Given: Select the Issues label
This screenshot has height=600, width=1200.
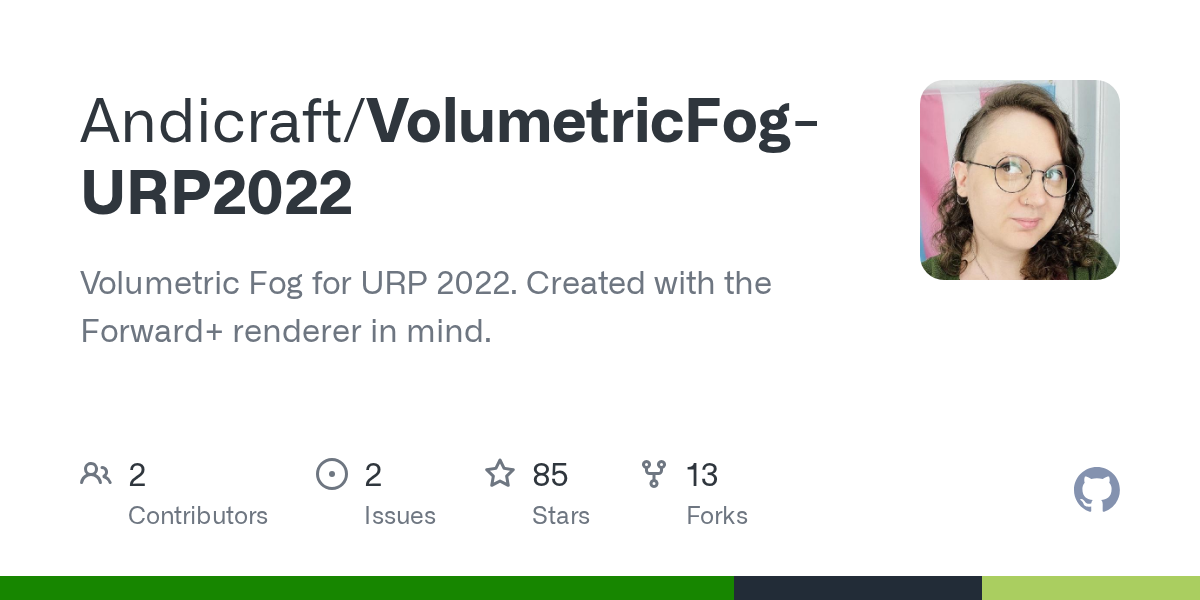Looking at the screenshot, I should click(x=400, y=516).
